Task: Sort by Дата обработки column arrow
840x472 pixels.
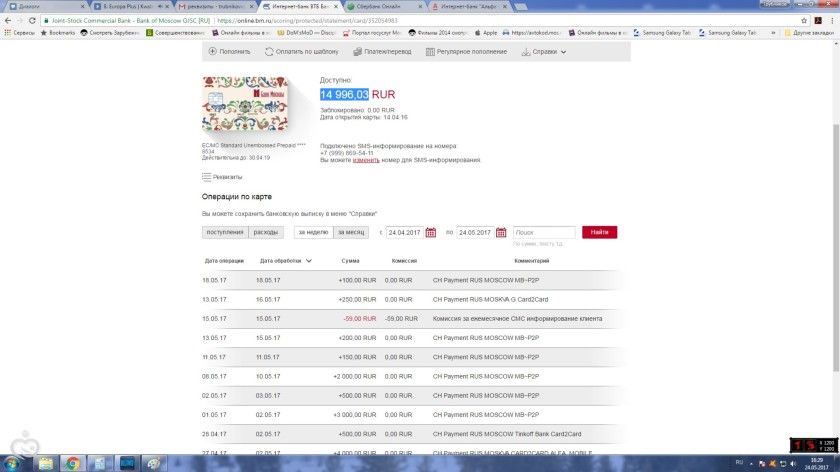Action: click(308, 261)
